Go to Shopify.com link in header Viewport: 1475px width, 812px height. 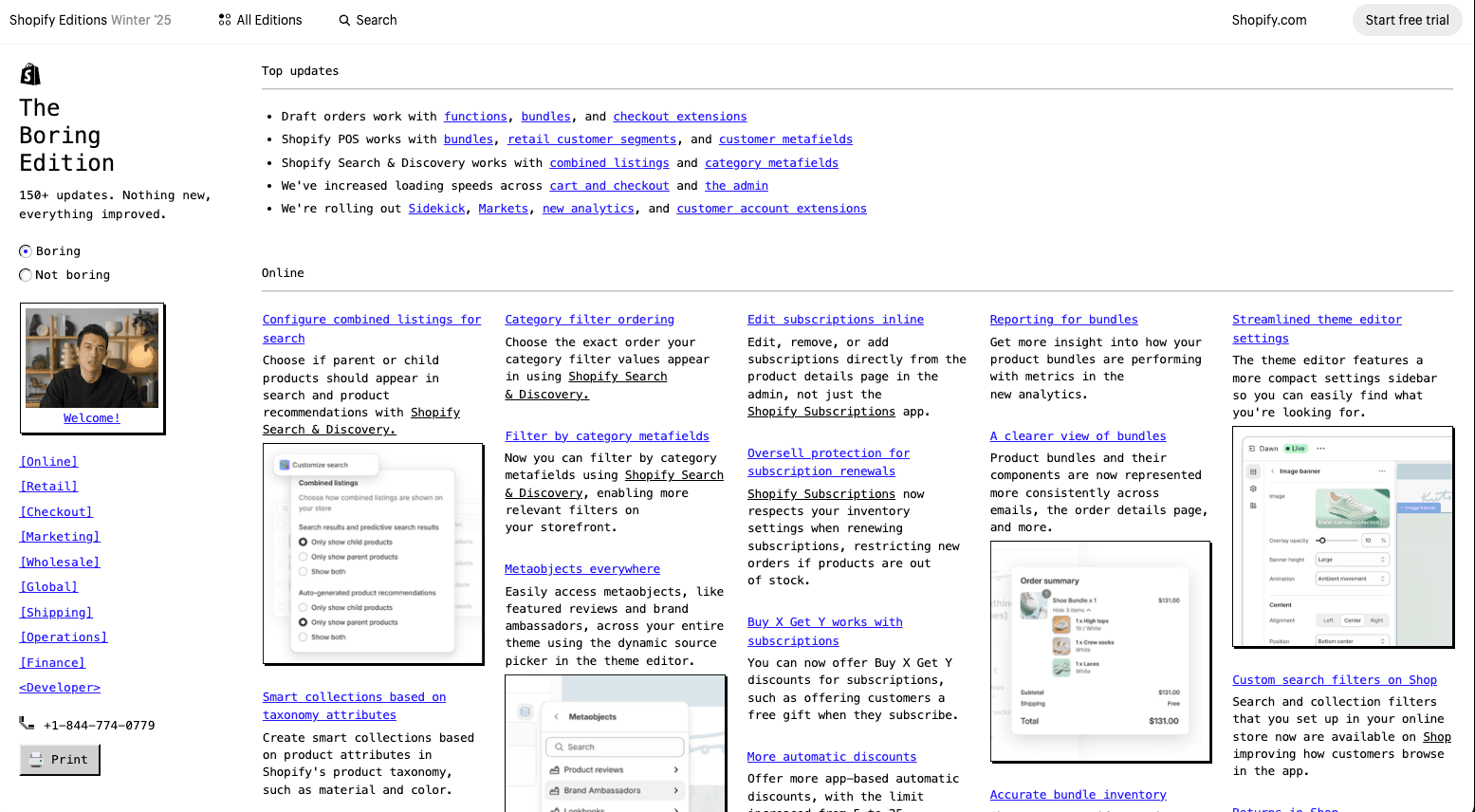[1268, 20]
